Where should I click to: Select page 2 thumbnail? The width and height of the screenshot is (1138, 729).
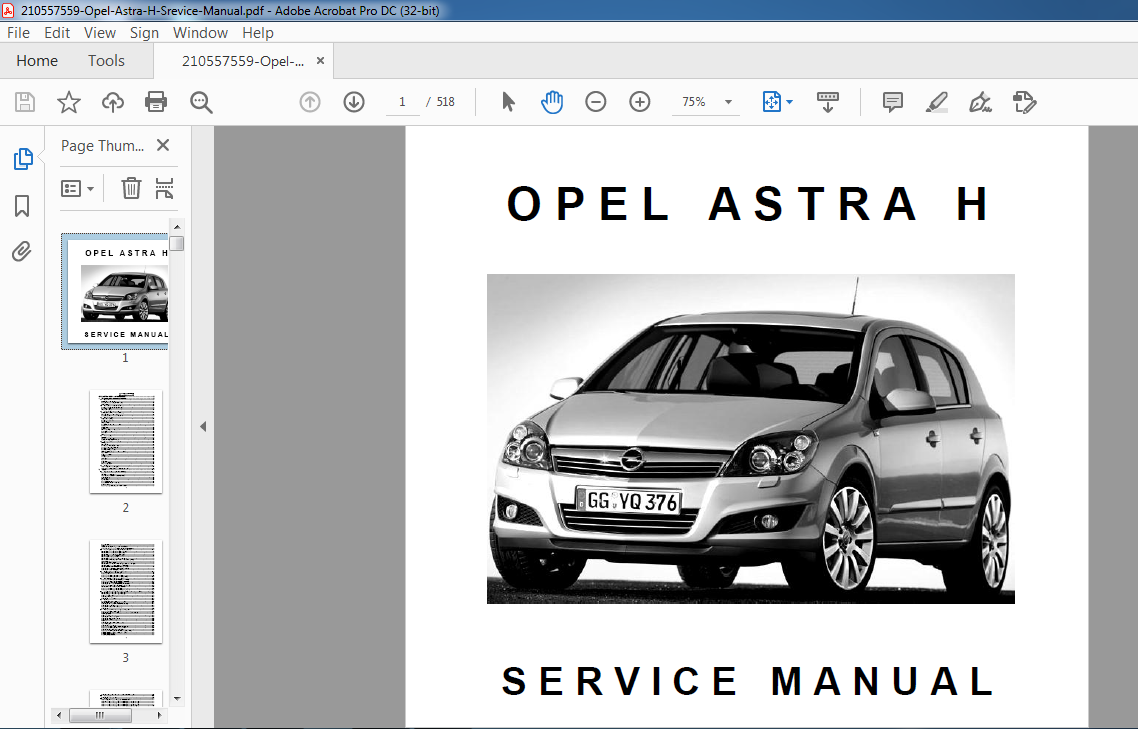pos(126,441)
